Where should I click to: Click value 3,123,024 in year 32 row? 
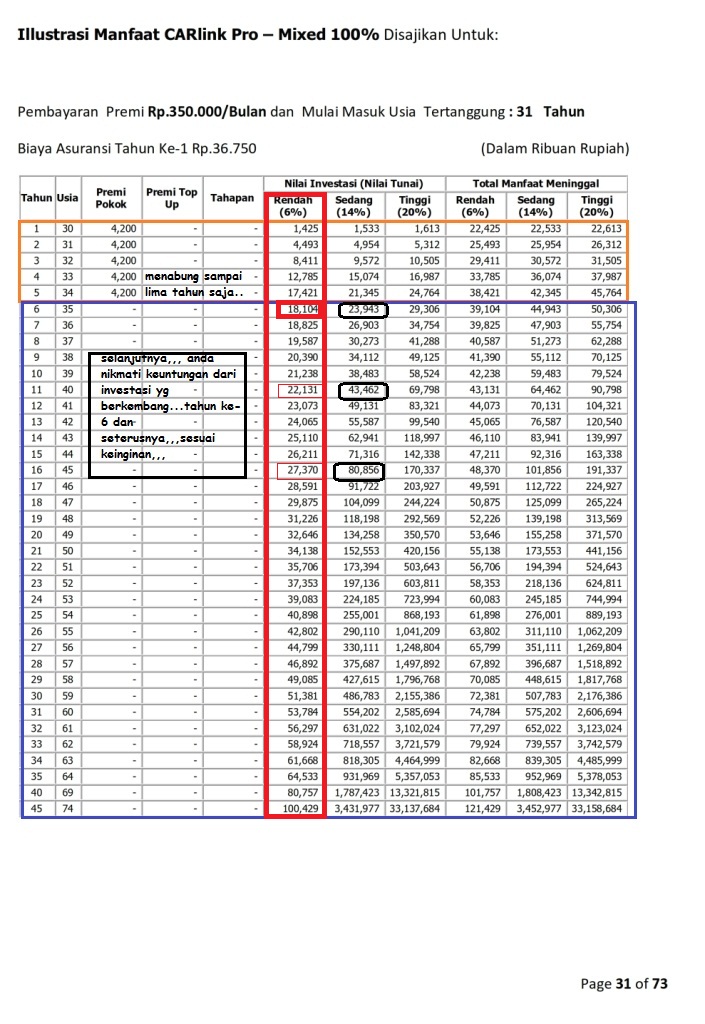tap(600, 728)
